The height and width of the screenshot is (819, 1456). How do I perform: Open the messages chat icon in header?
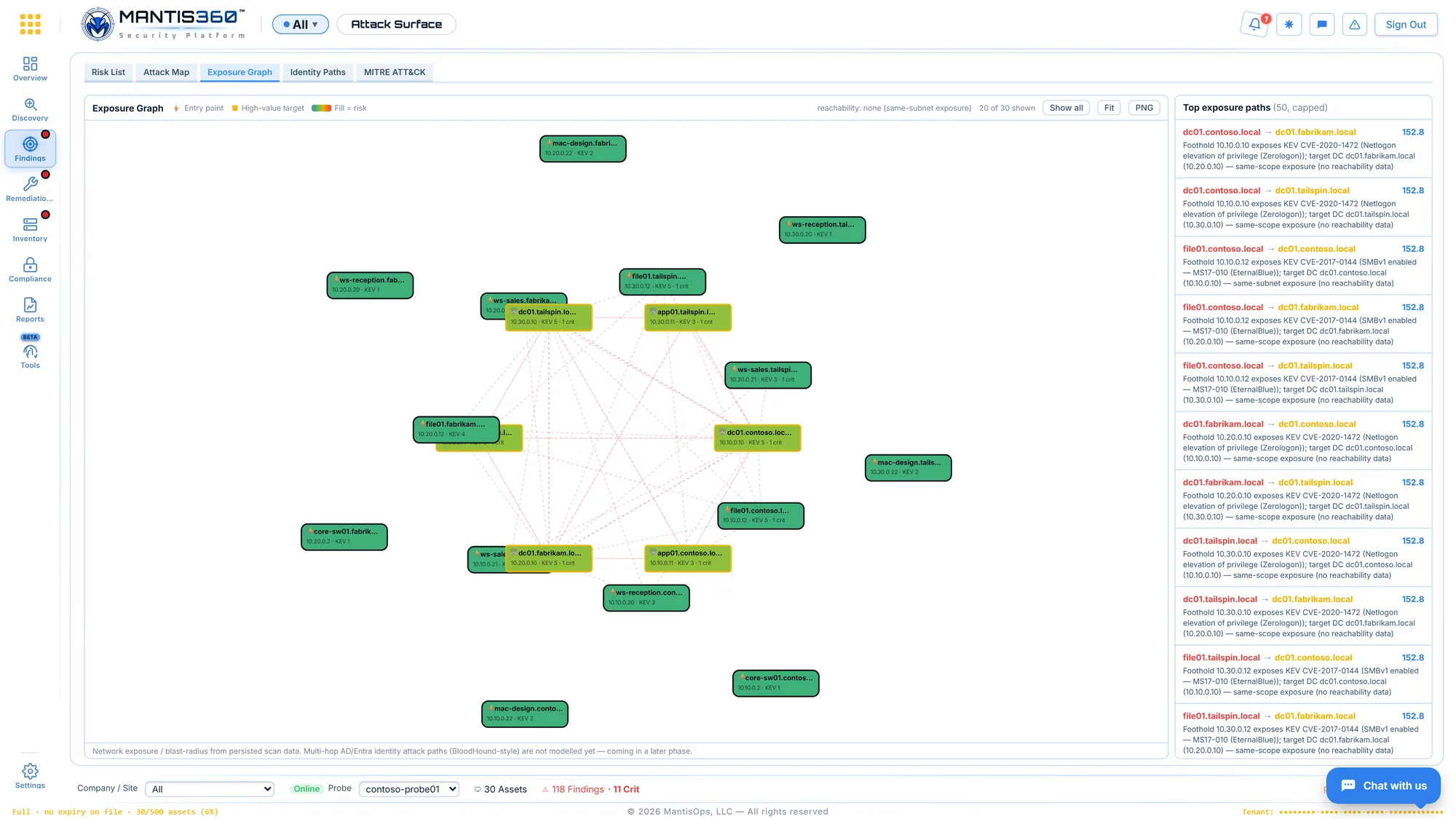[1322, 24]
